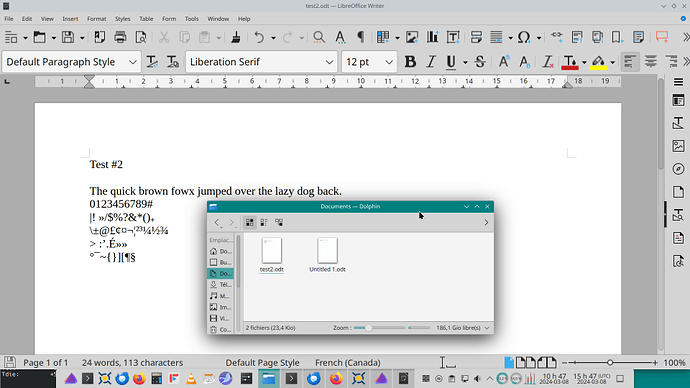Open Find and Replace magnifier icon
Screen dimensions: 690x388
[319, 37]
